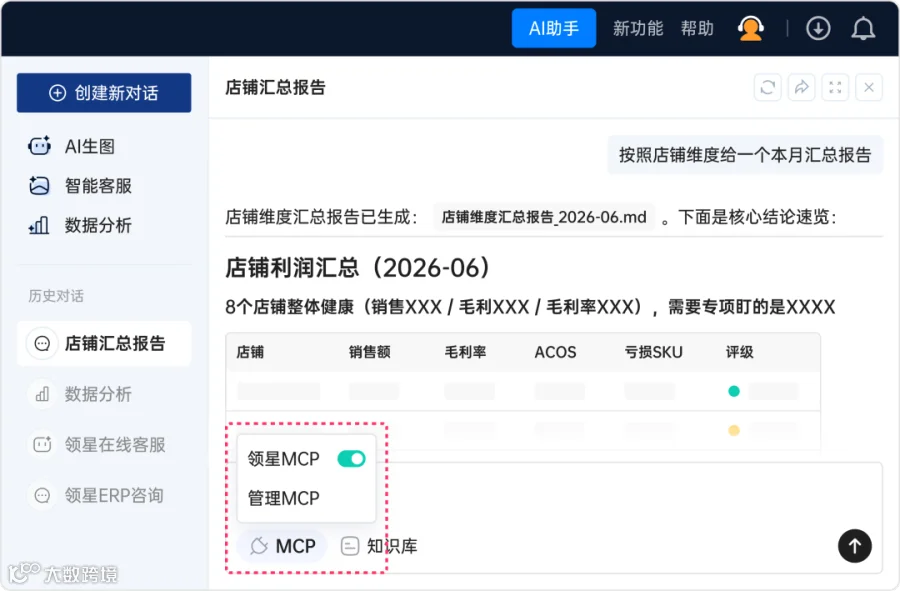This screenshot has height=591, width=900.
Task: Click the bar chart icon beside upper 数据分析
Action: [39, 225]
